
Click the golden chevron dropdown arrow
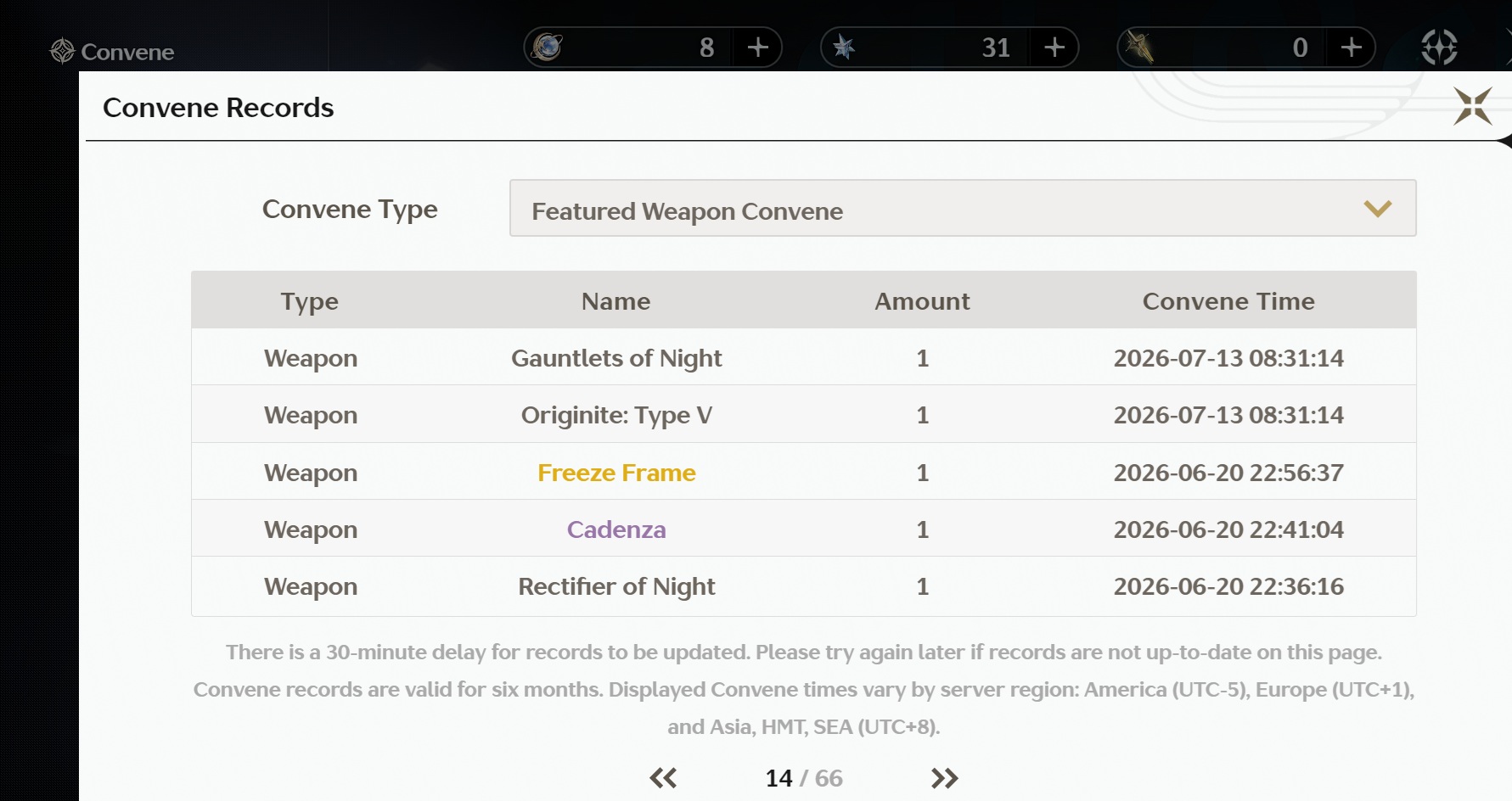coord(1377,208)
